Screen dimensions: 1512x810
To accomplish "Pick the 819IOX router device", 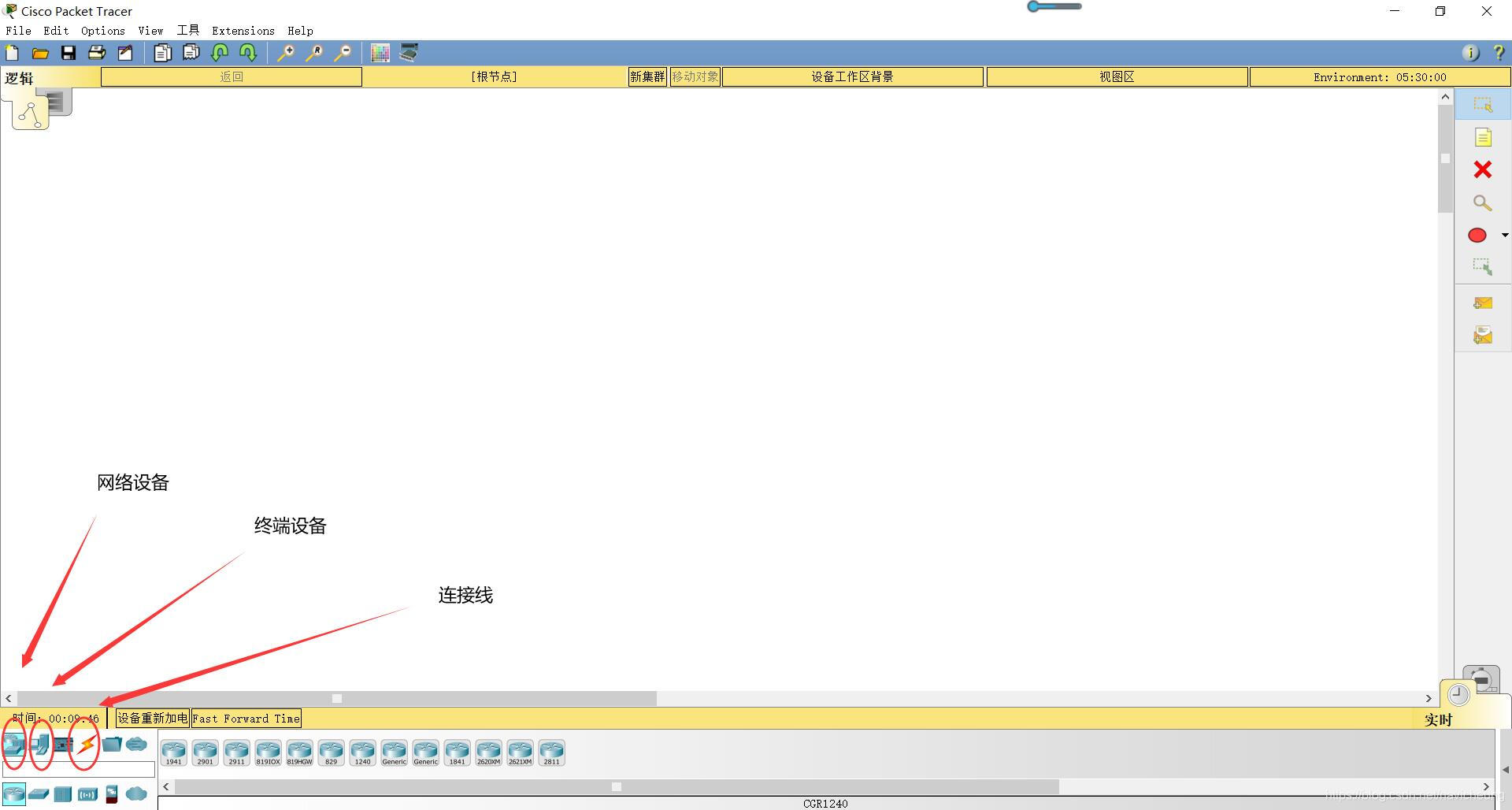I will tap(268, 752).
